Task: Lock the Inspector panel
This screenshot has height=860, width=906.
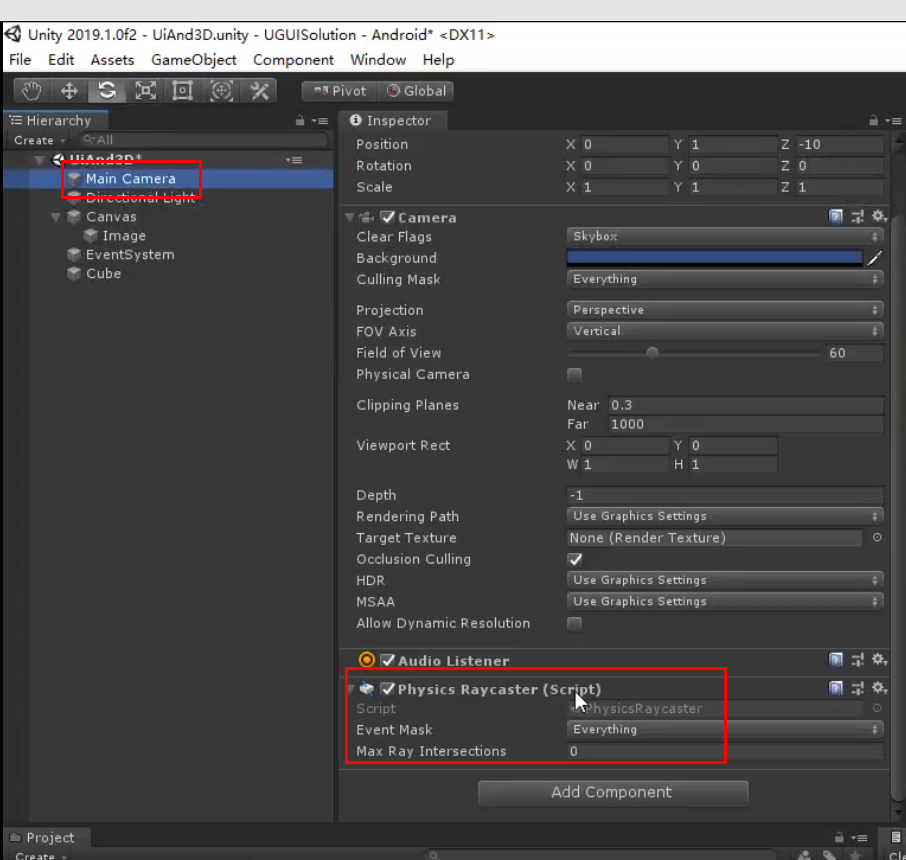Action: 874,121
